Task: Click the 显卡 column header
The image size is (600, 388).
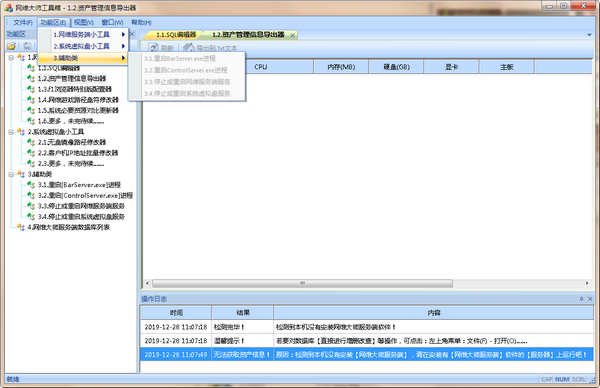Action: tap(452, 67)
